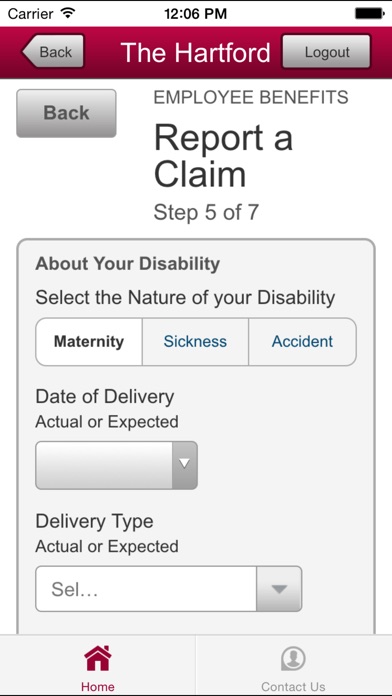Click the Date of Delivery dropdown arrow
Screen dimensions: 392x696
tap(184, 465)
